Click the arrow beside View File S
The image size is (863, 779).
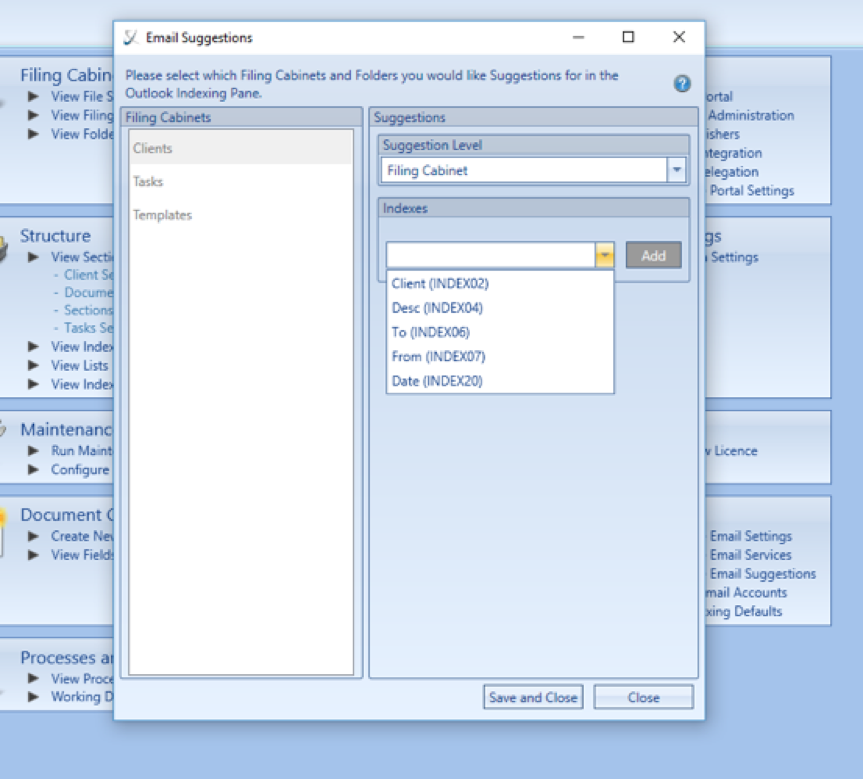point(34,96)
